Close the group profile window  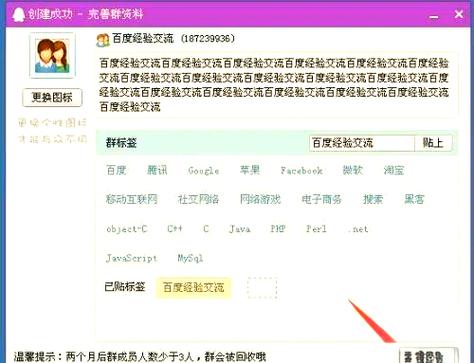pos(459,14)
